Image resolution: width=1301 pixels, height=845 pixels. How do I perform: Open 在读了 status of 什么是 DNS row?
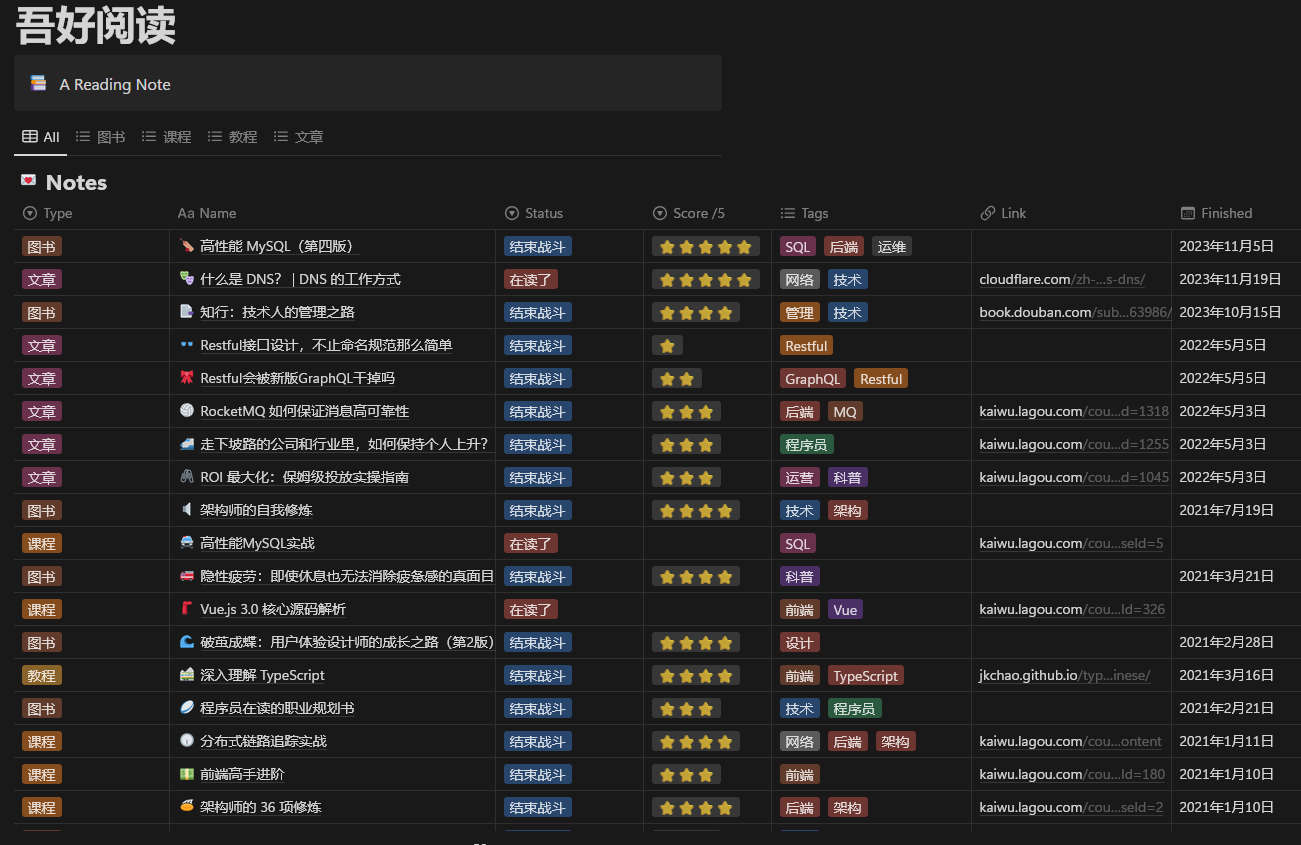coord(531,279)
